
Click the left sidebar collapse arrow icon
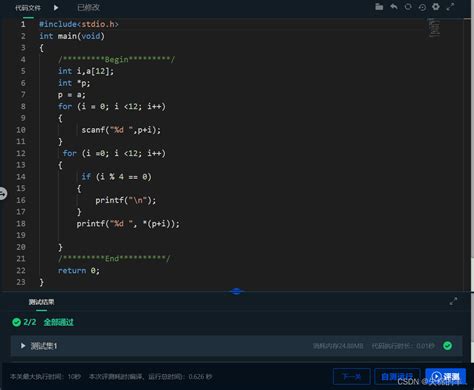point(3,193)
